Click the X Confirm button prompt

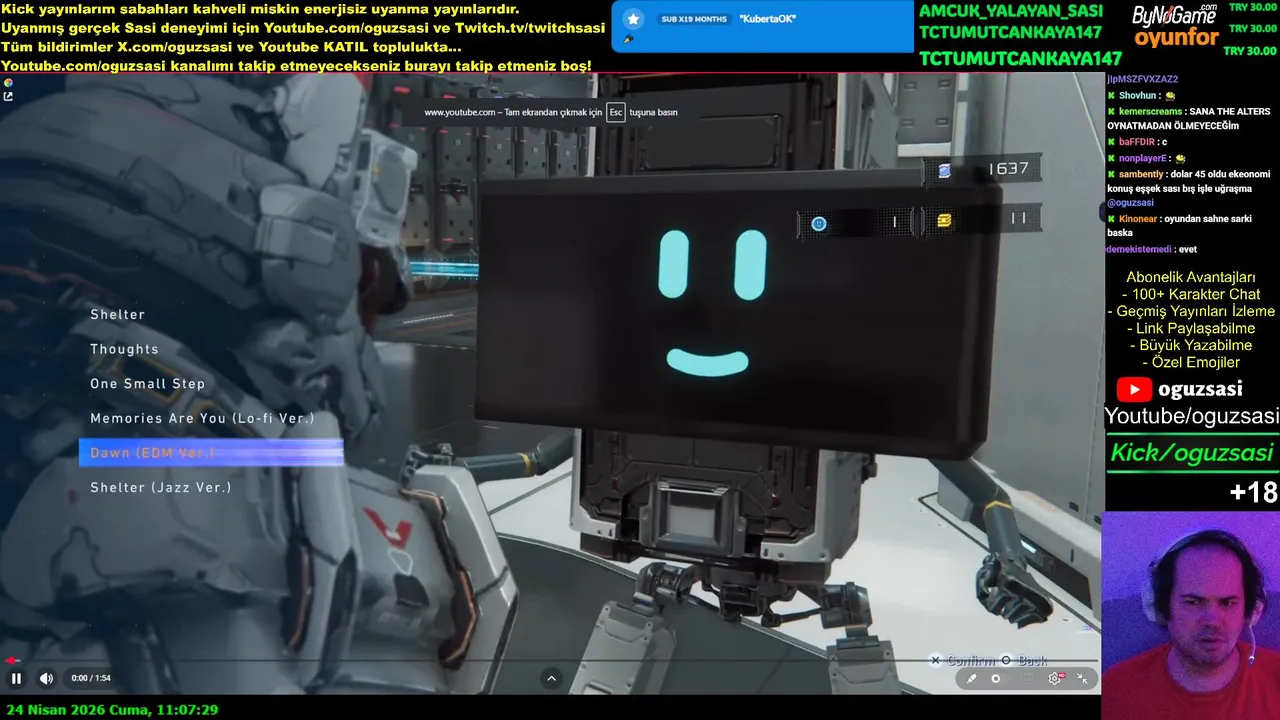962,661
